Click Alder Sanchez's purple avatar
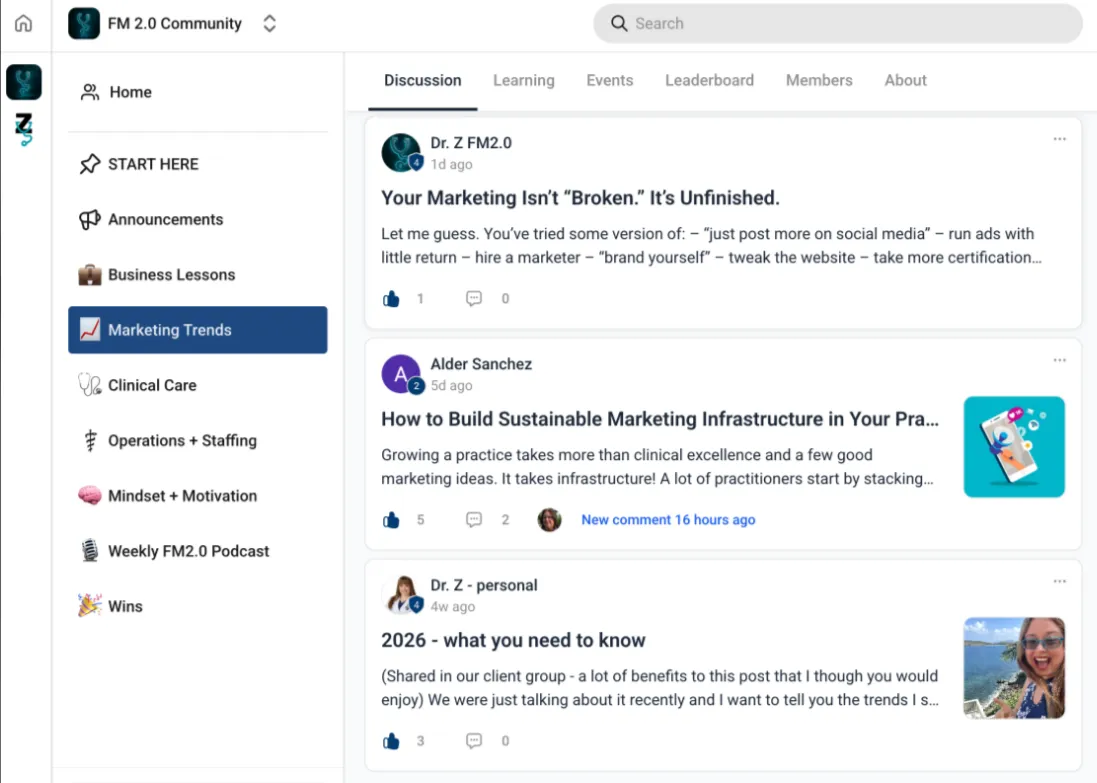This screenshot has height=783, width=1097. click(x=401, y=374)
